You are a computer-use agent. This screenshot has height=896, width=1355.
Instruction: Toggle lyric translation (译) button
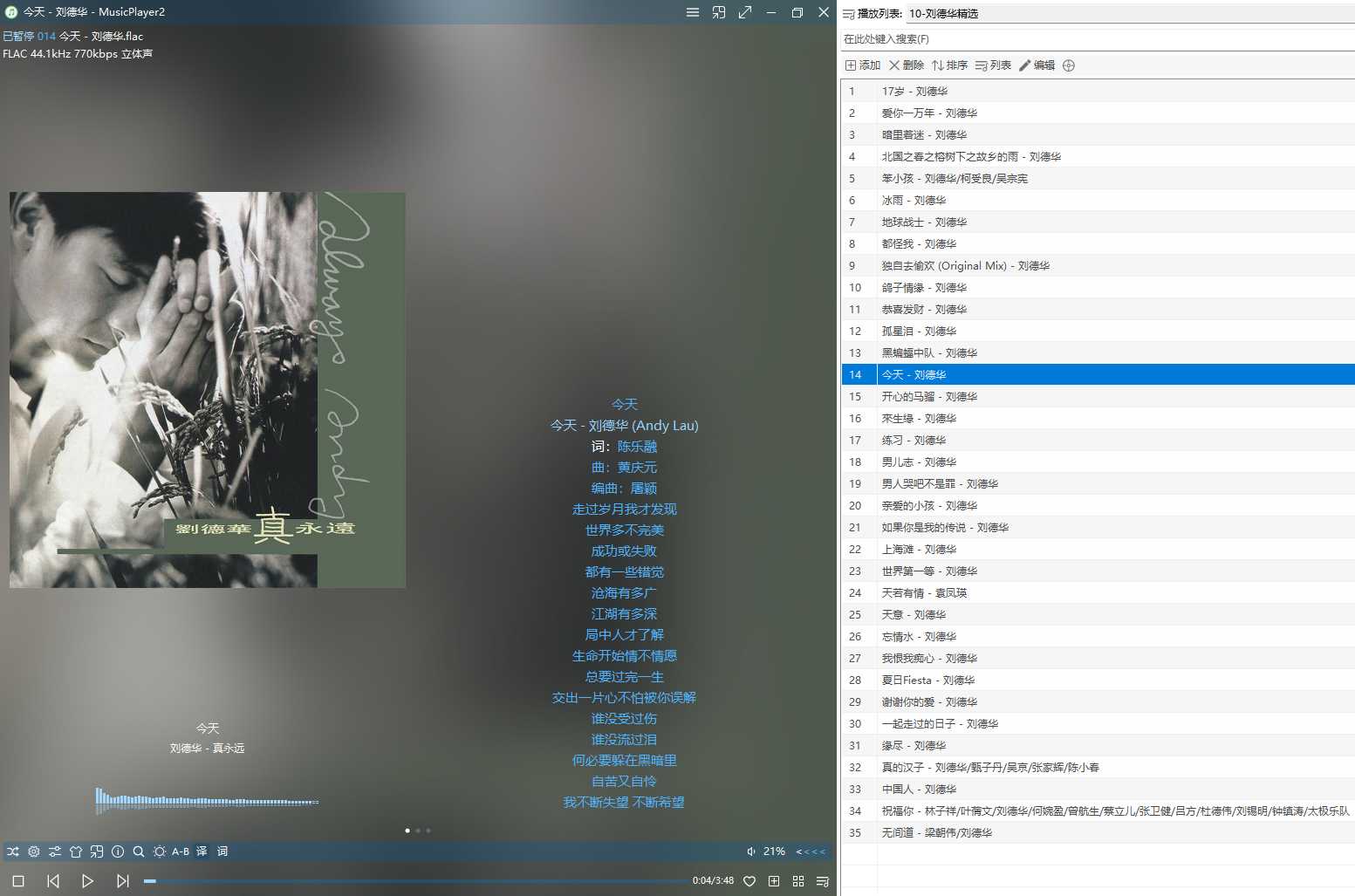pyautogui.click(x=202, y=852)
